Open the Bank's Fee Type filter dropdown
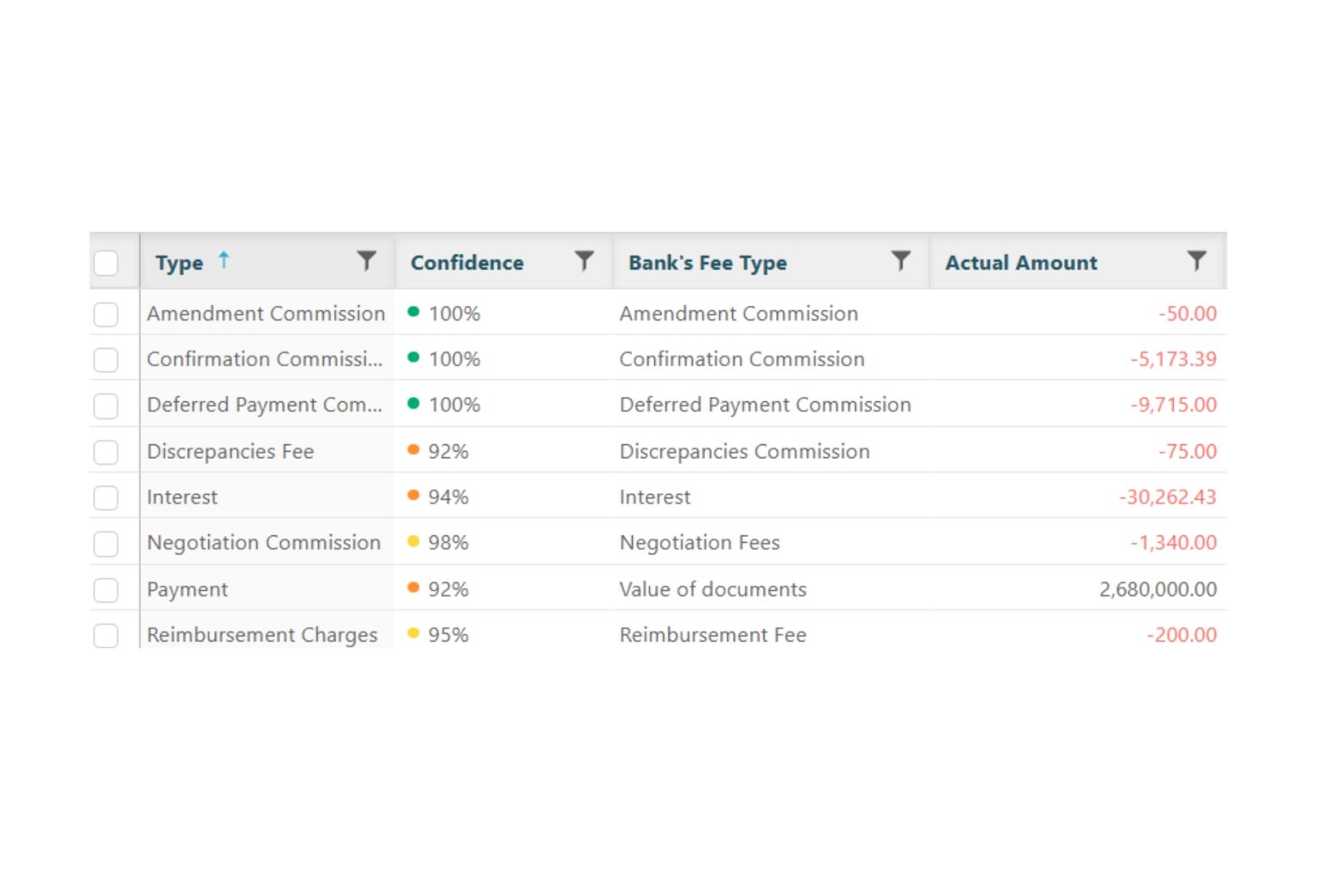 pos(901,262)
